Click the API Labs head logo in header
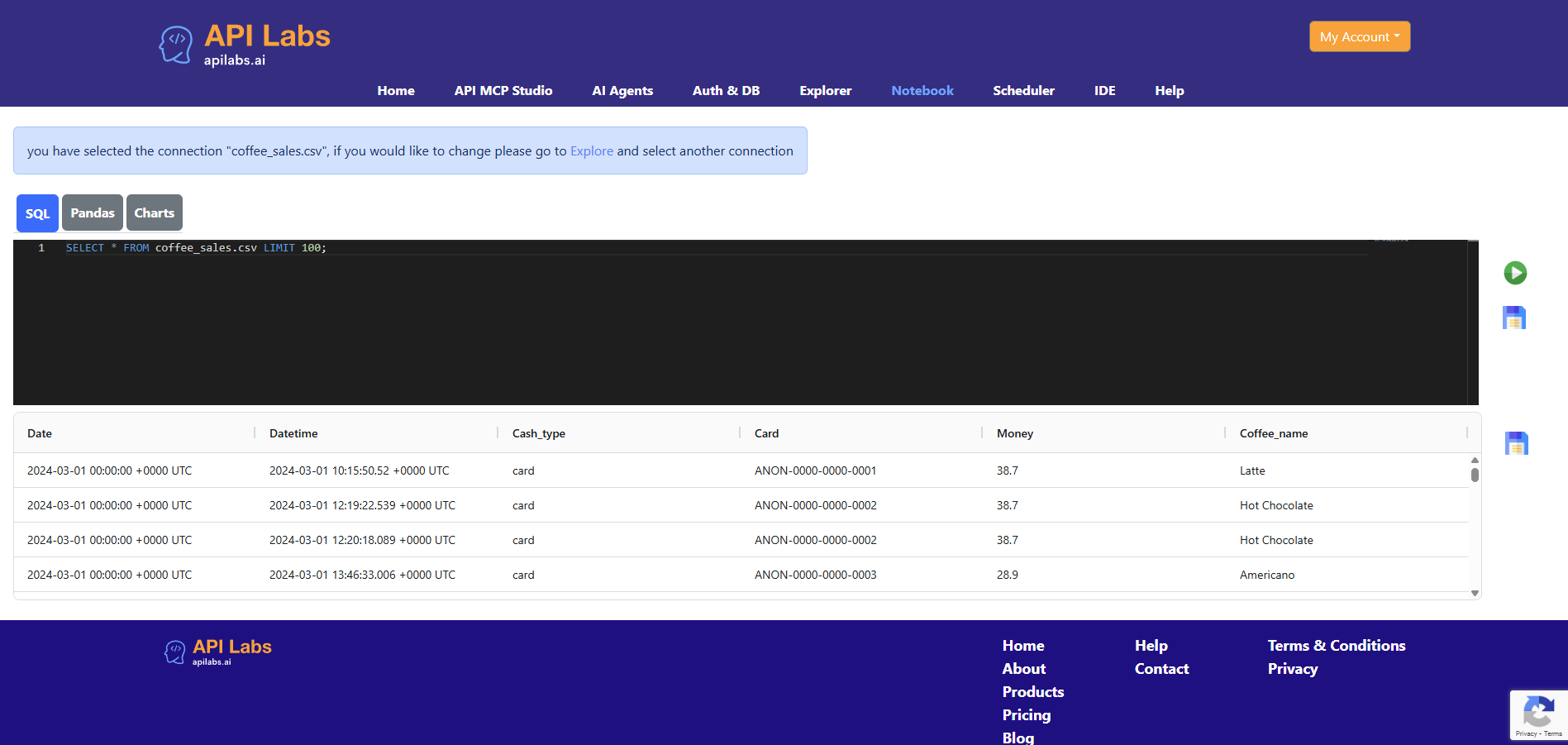 [x=175, y=45]
